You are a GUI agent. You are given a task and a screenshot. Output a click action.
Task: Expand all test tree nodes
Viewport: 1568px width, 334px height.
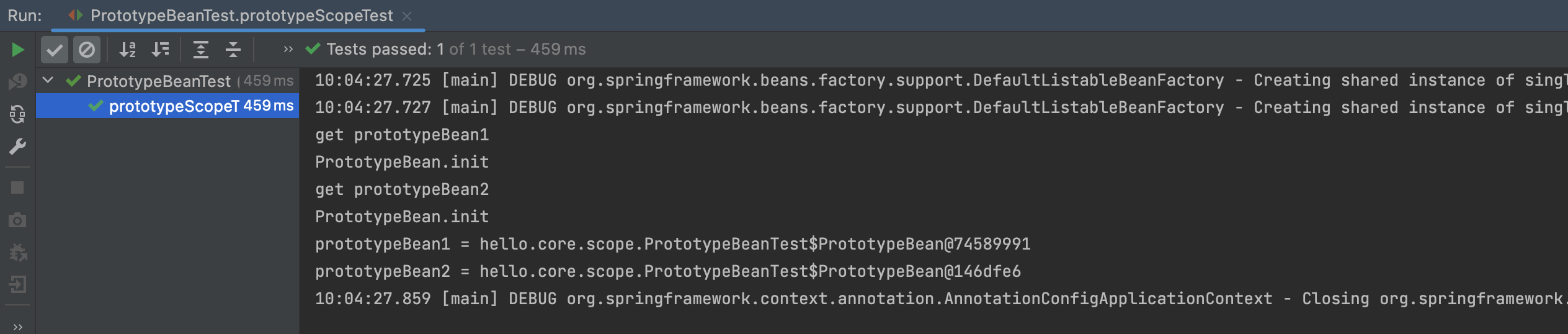tap(201, 50)
